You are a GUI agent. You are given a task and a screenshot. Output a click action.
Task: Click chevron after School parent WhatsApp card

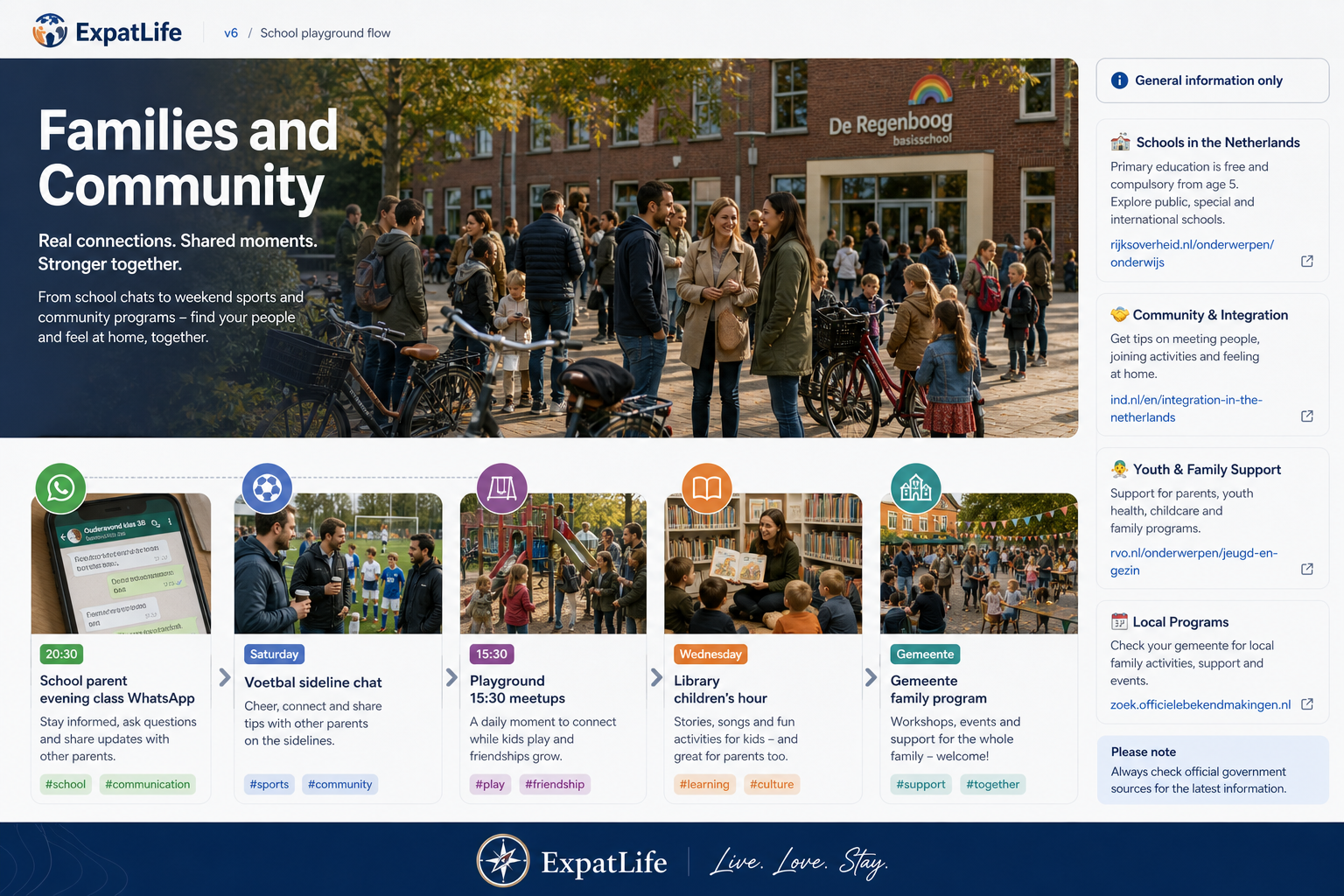coord(225,677)
